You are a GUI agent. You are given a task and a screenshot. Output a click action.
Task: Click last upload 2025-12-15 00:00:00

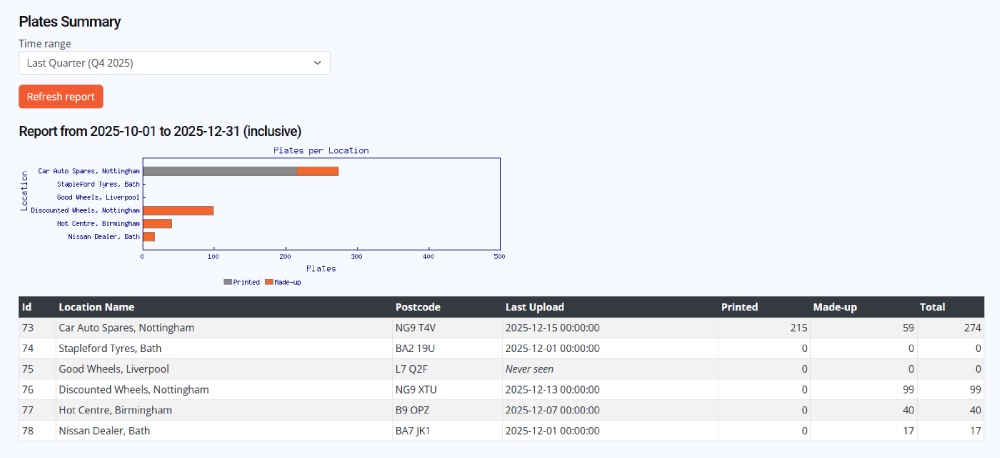click(552, 328)
